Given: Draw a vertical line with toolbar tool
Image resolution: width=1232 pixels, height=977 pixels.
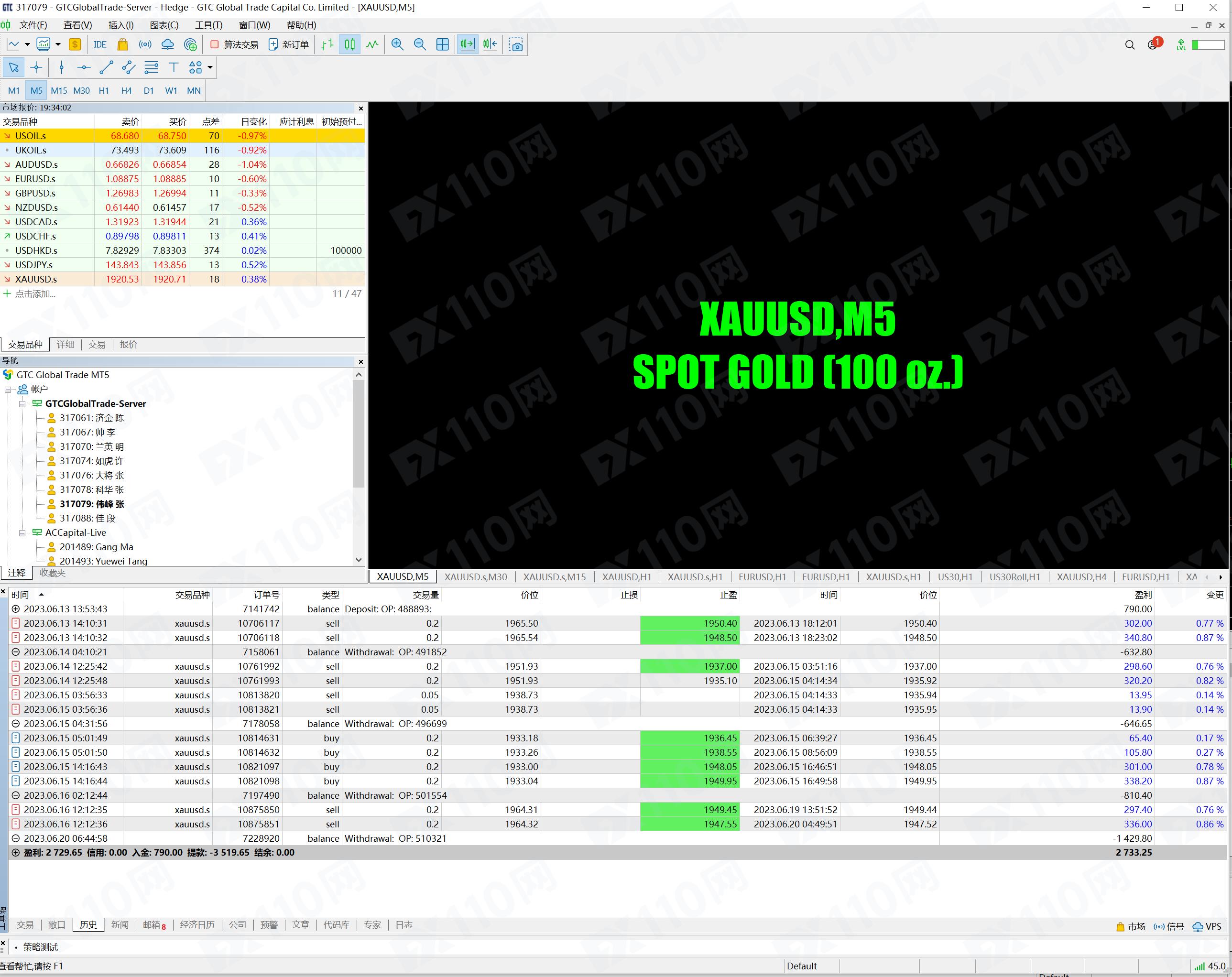Looking at the screenshot, I should point(62,67).
